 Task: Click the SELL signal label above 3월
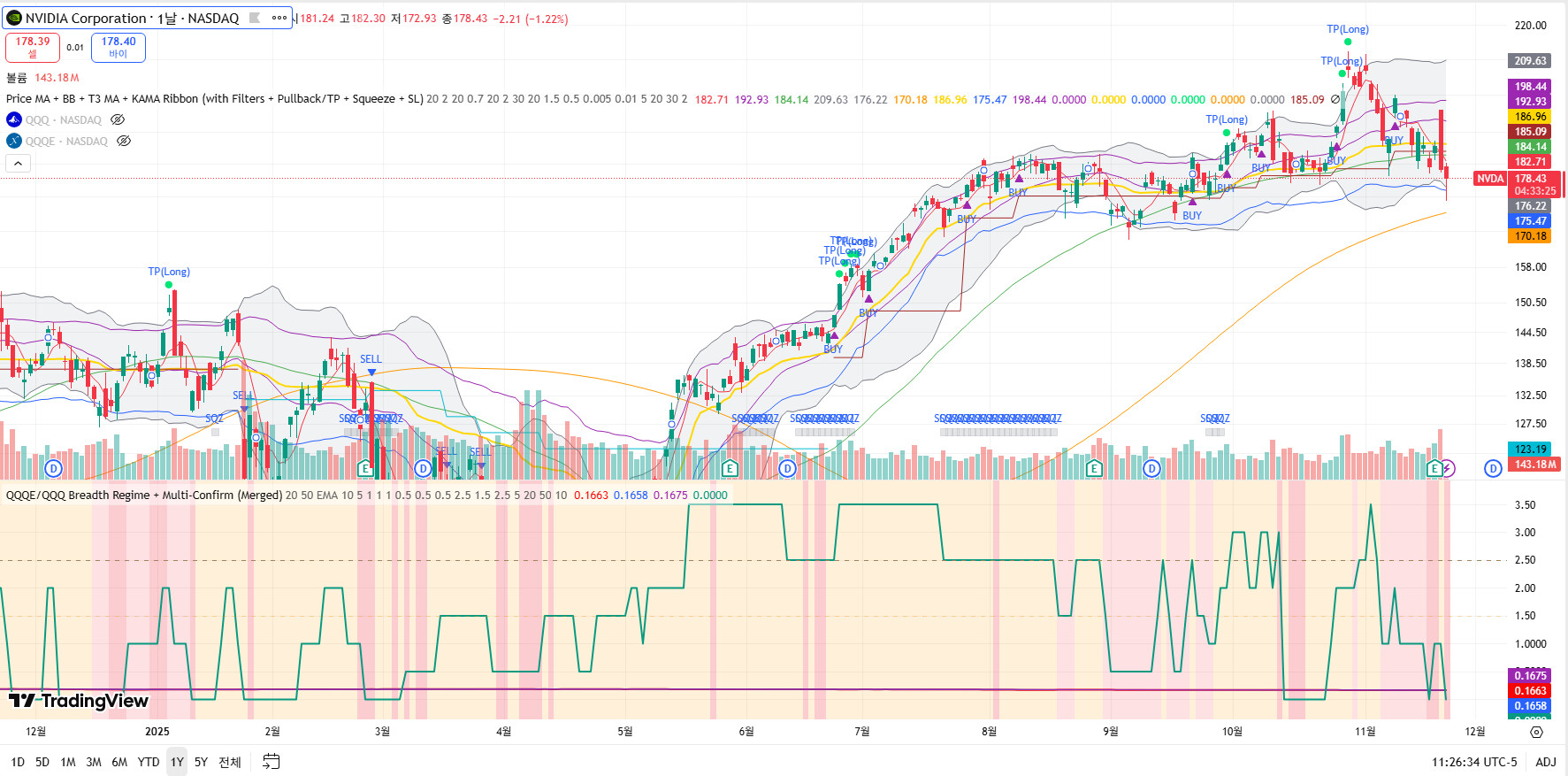pos(371,359)
